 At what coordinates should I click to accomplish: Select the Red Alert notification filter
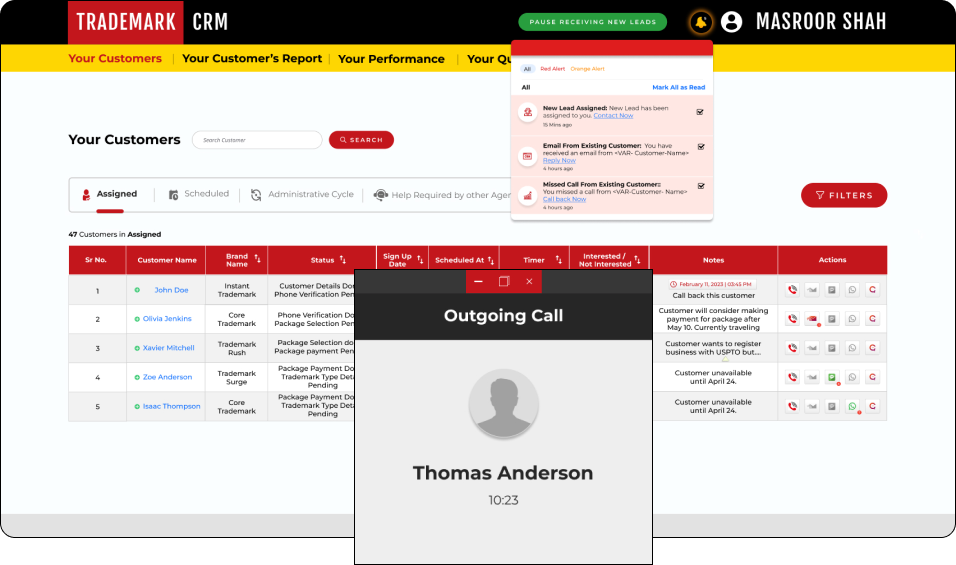[552, 69]
